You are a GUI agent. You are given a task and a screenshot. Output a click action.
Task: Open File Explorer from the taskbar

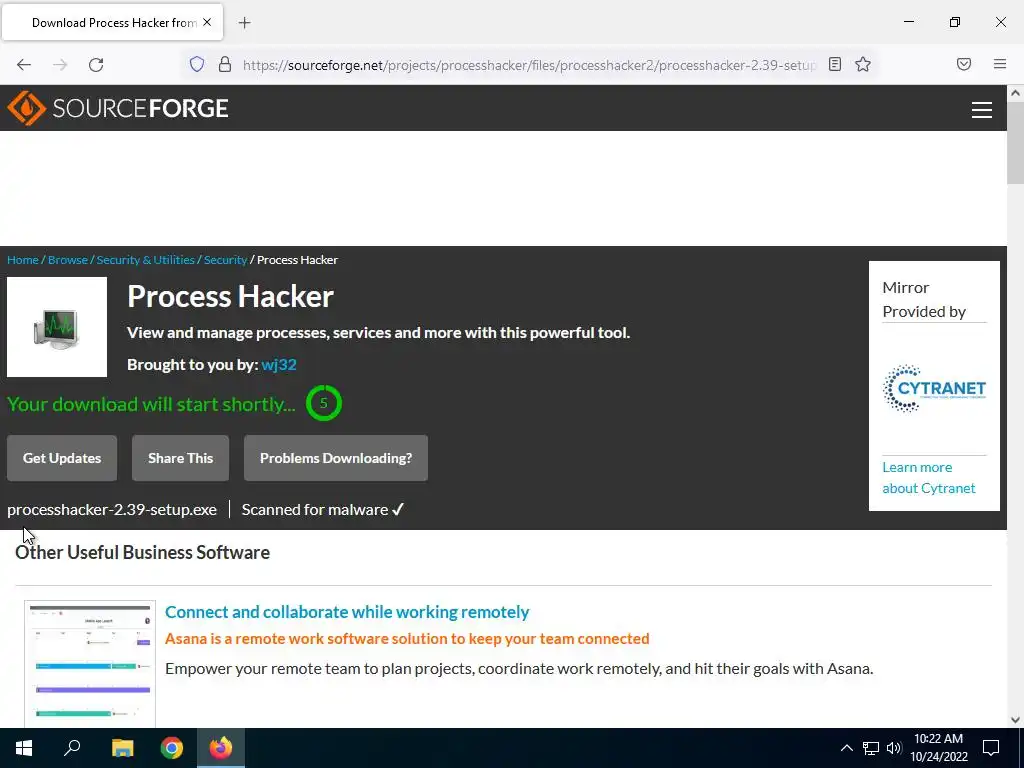point(122,748)
